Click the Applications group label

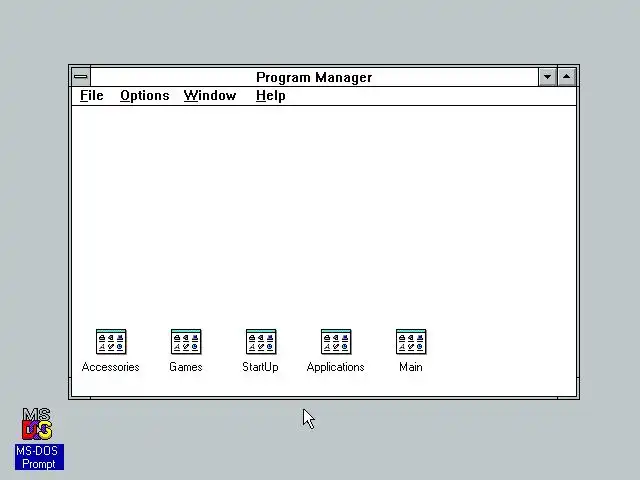(336, 367)
